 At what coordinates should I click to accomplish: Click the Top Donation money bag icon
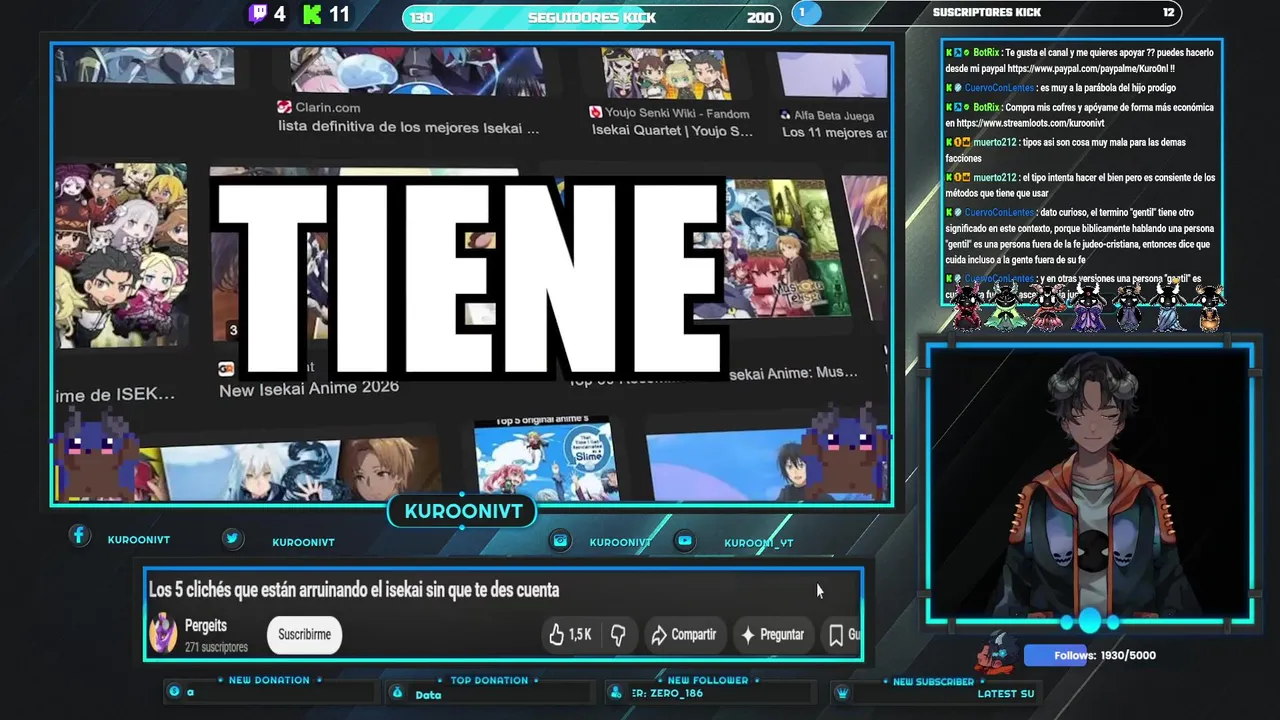point(397,693)
